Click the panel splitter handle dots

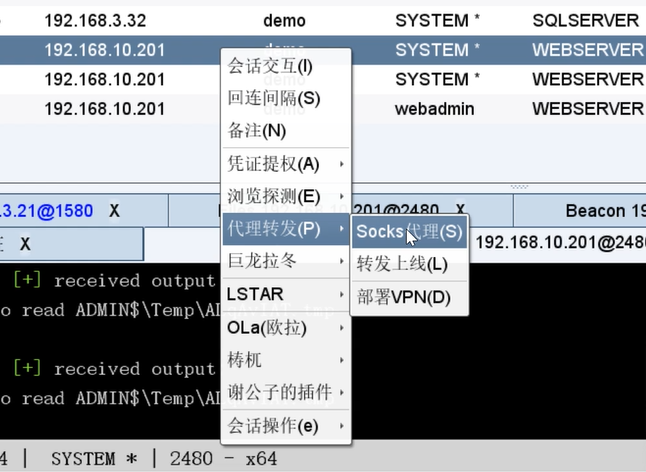tap(518, 187)
